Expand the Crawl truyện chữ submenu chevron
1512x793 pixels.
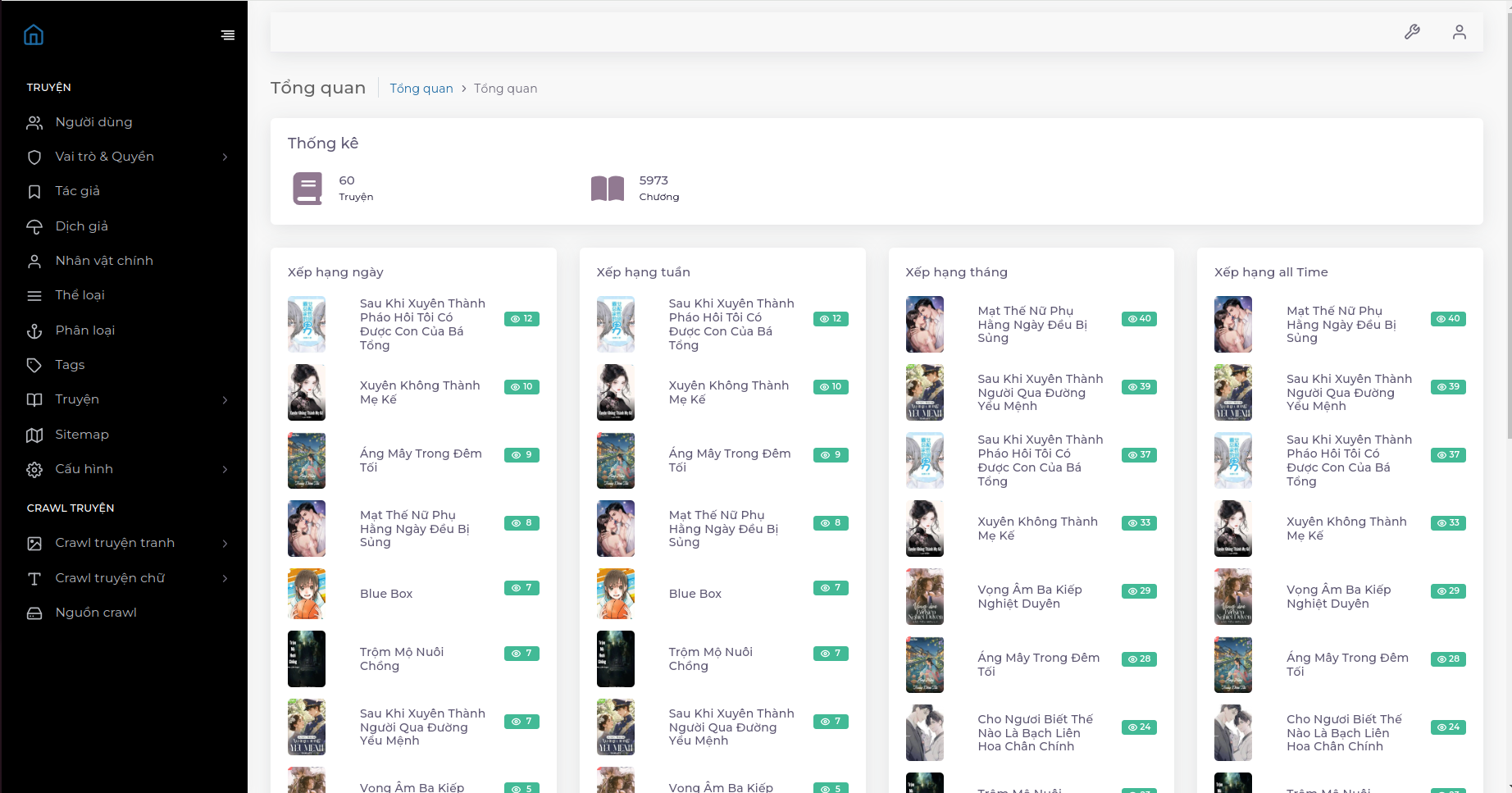[225, 578]
